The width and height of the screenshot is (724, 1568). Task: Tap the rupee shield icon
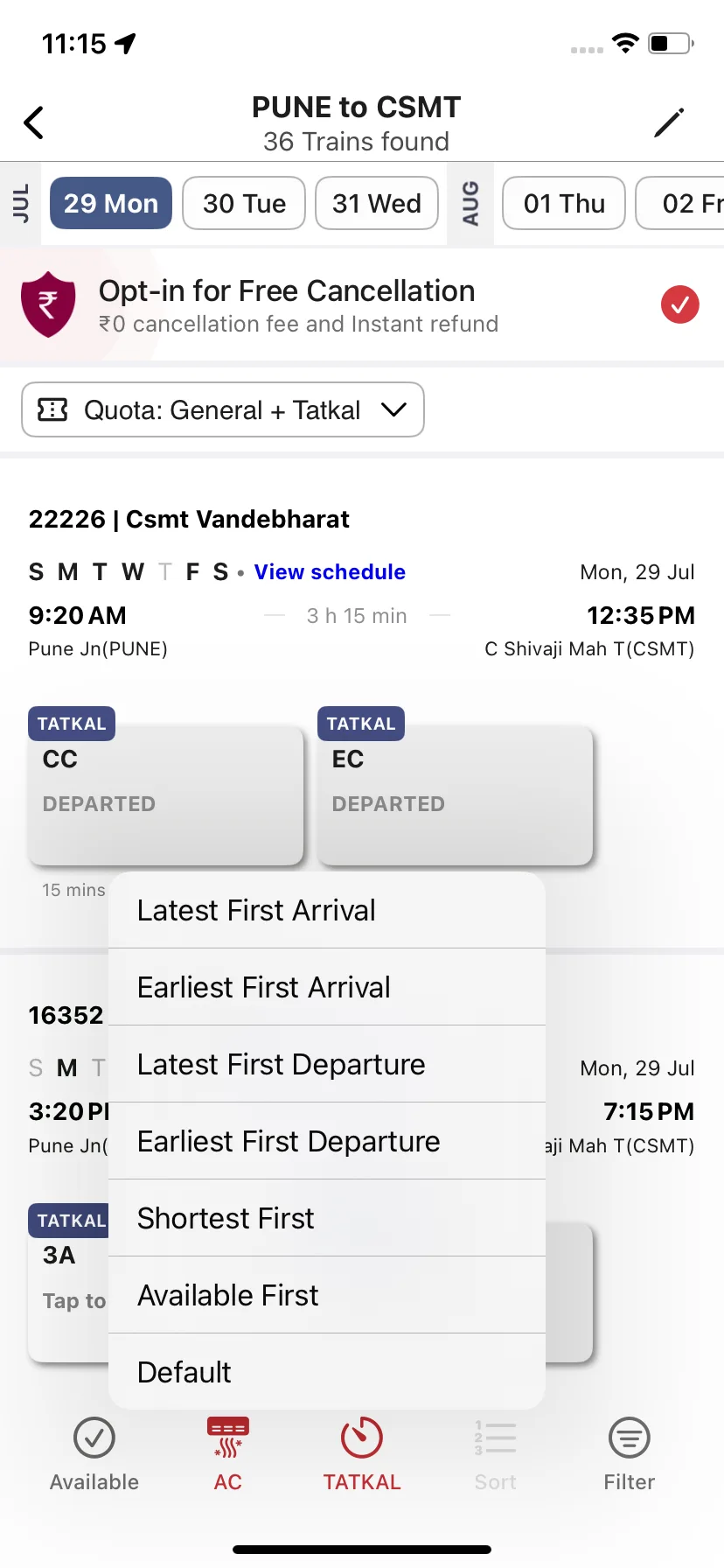click(x=48, y=304)
